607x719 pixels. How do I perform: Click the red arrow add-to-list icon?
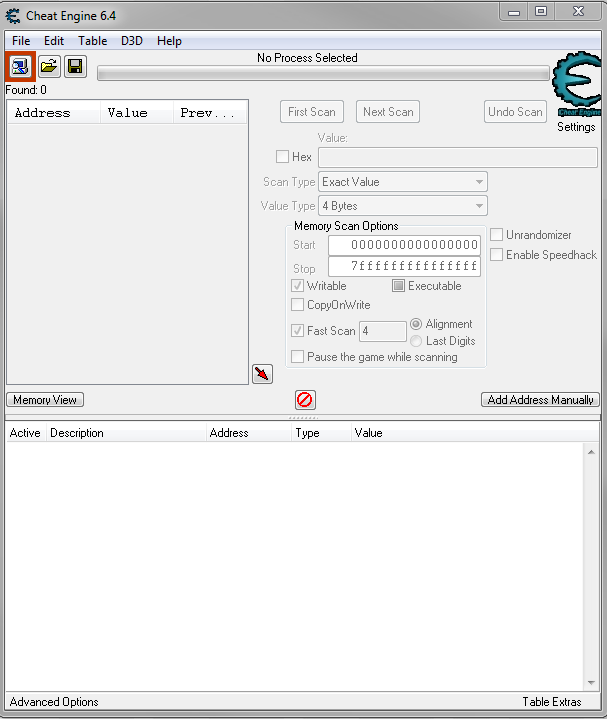point(262,374)
